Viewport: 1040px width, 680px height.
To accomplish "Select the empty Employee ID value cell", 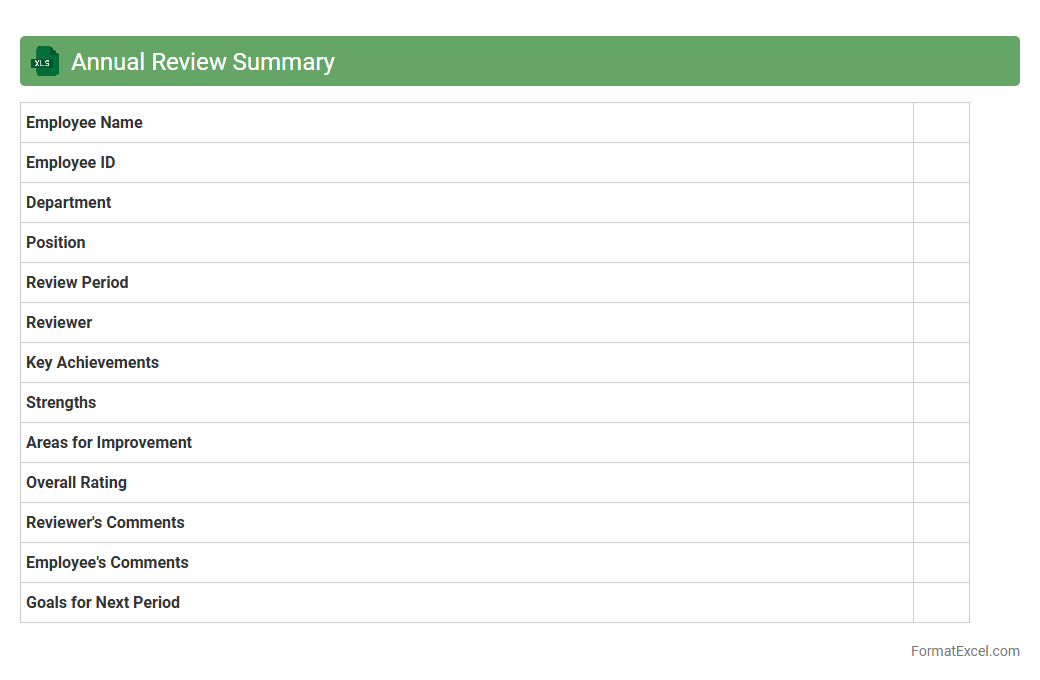I will point(940,163).
